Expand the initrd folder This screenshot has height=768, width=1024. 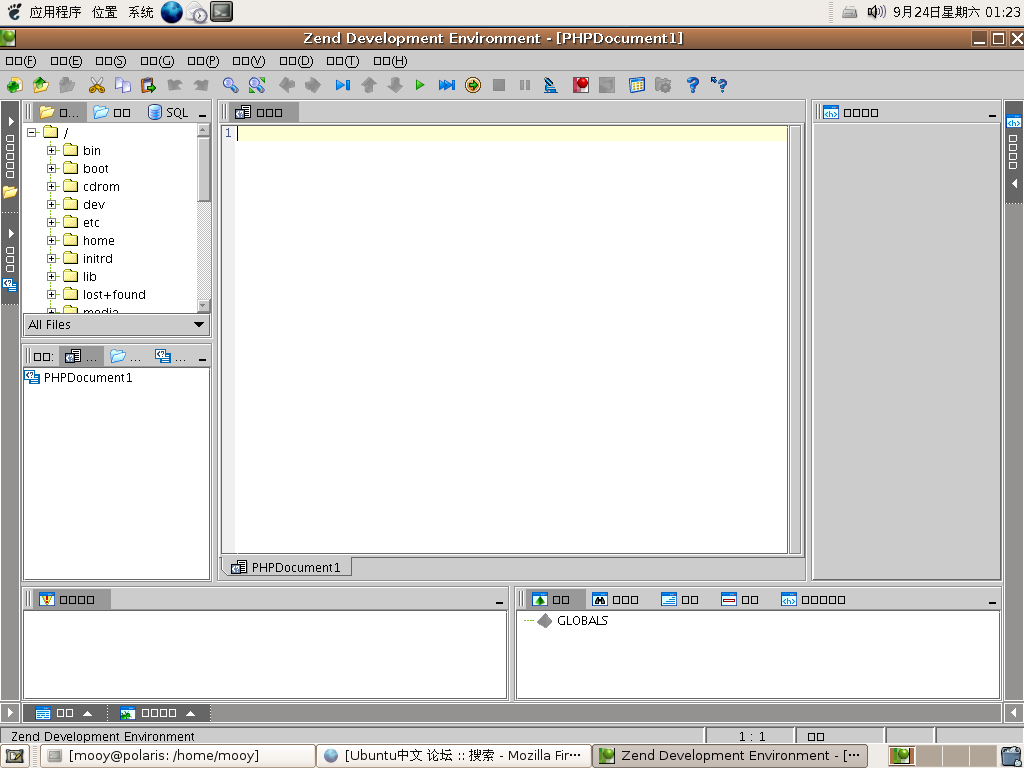coord(52,258)
